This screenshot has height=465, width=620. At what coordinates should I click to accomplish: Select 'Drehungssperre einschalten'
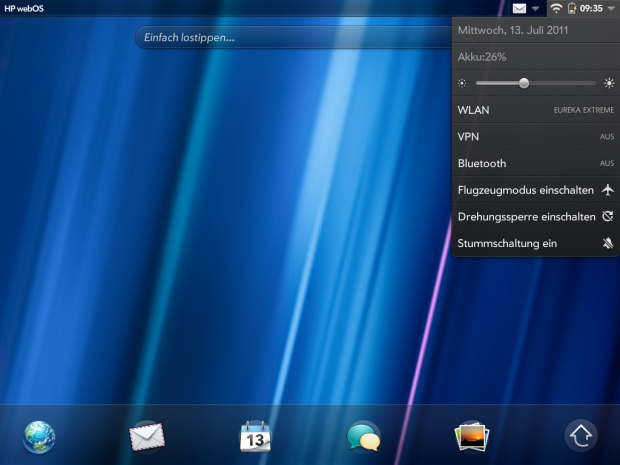point(536,217)
